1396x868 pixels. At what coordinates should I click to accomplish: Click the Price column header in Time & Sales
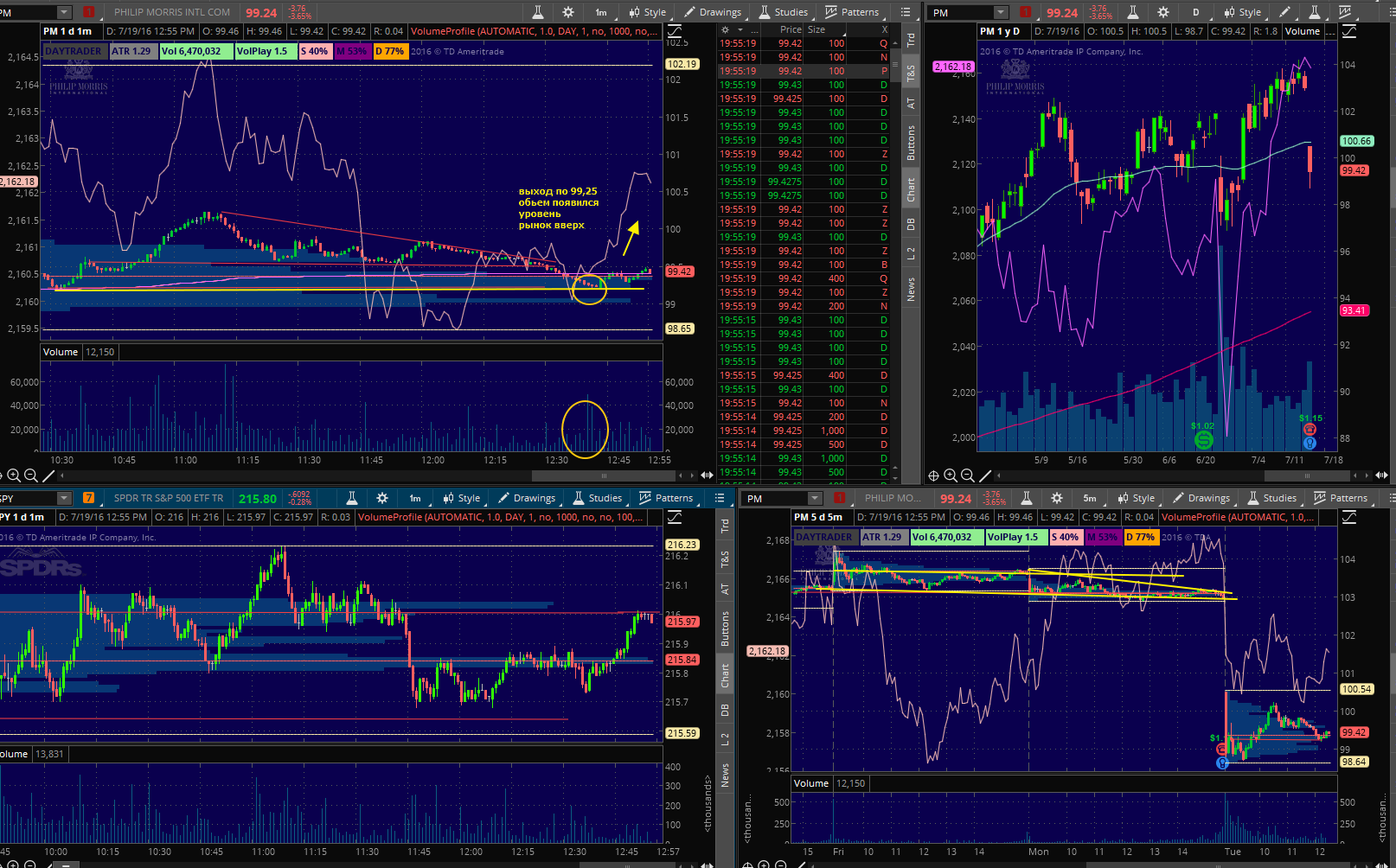[x=791, y=29]
